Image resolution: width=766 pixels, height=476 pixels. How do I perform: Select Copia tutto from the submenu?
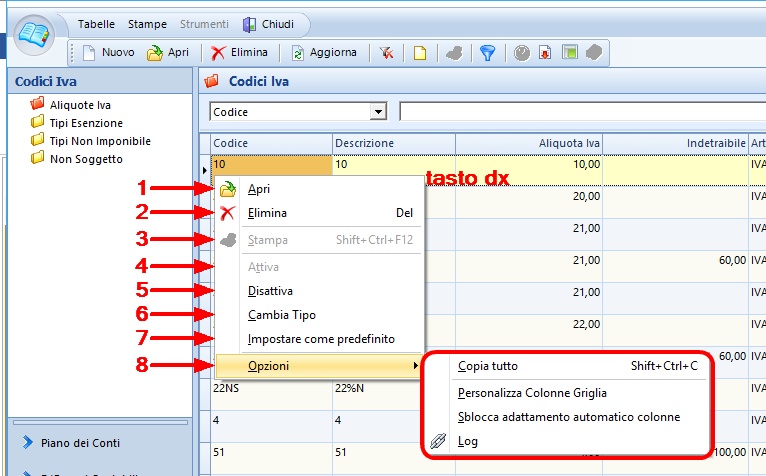click(x=488, y=366)
